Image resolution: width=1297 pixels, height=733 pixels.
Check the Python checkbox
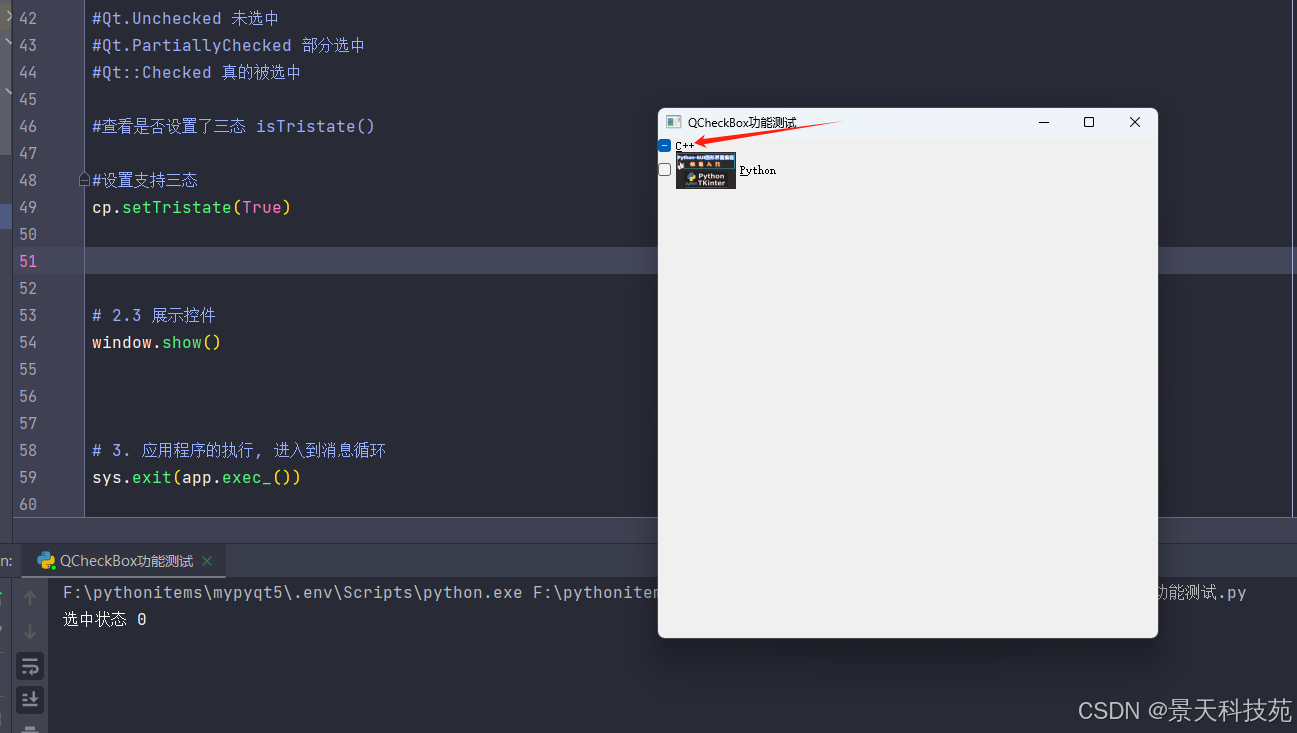click(x=664, y=169)
